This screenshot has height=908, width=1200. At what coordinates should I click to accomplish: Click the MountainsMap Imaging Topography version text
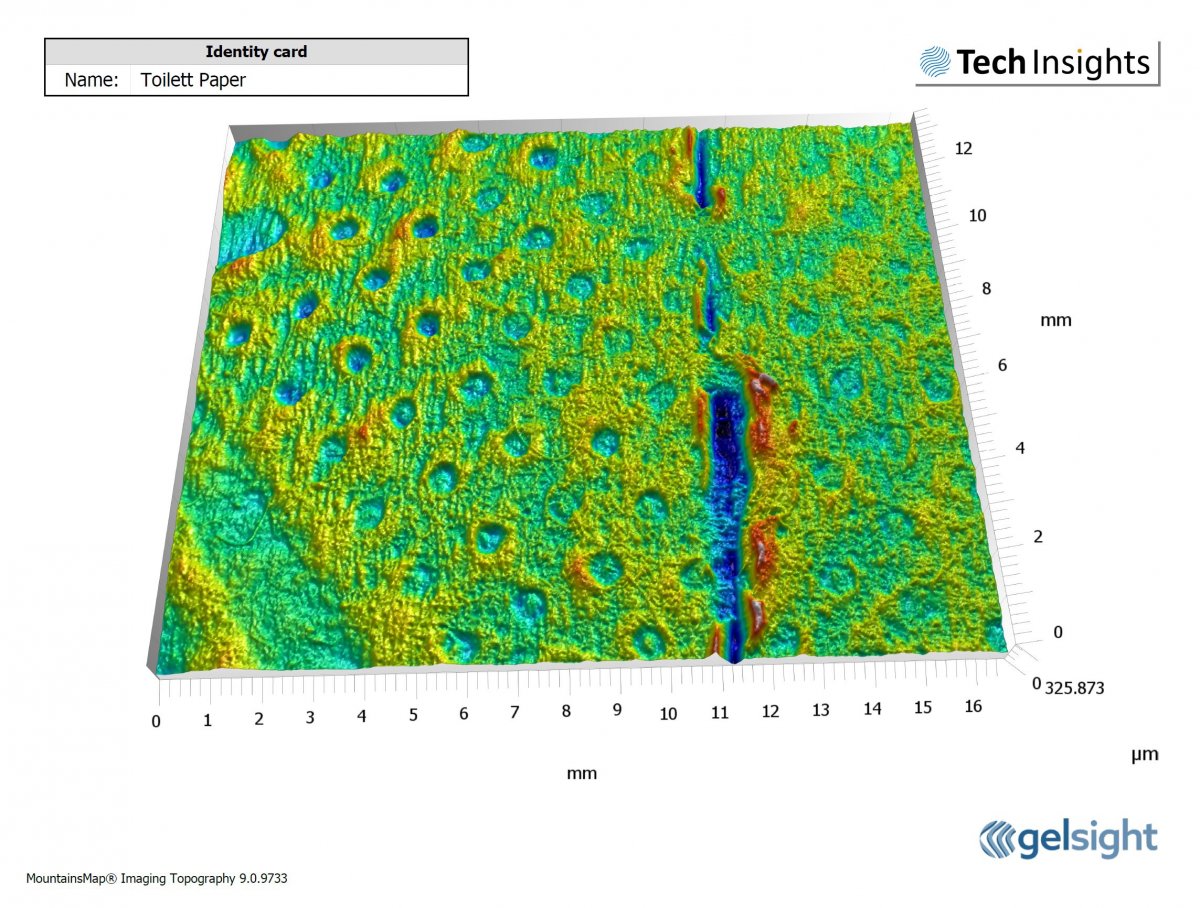pyautogui.click(x=157, y=878)
